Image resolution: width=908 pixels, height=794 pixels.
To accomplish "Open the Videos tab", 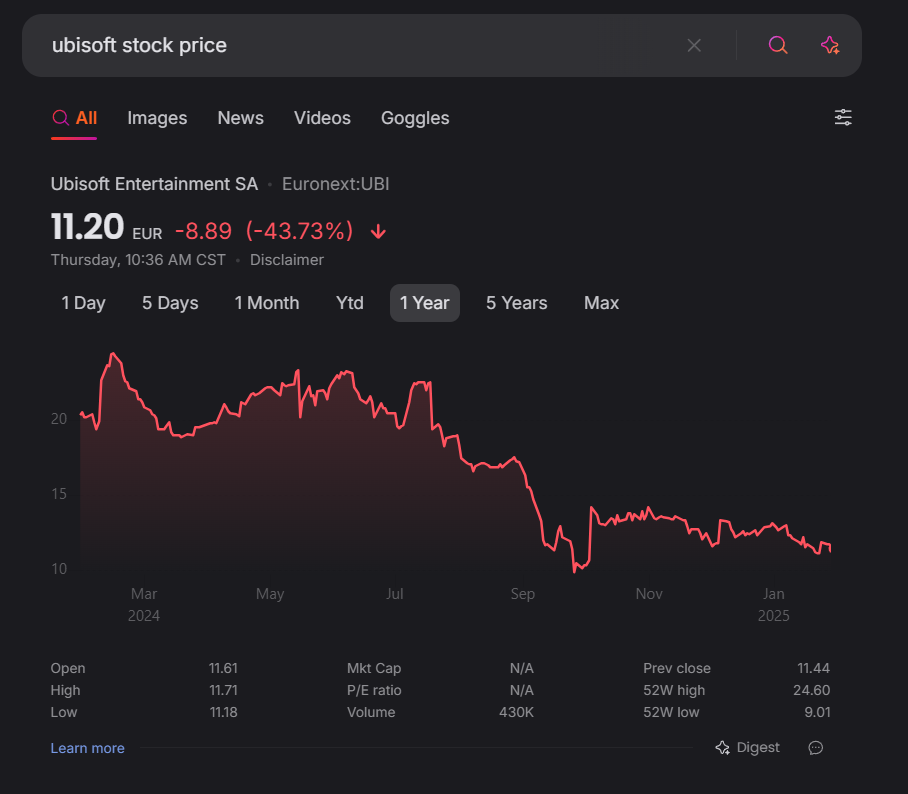I will pyautogui.click(x=322, y=118).
